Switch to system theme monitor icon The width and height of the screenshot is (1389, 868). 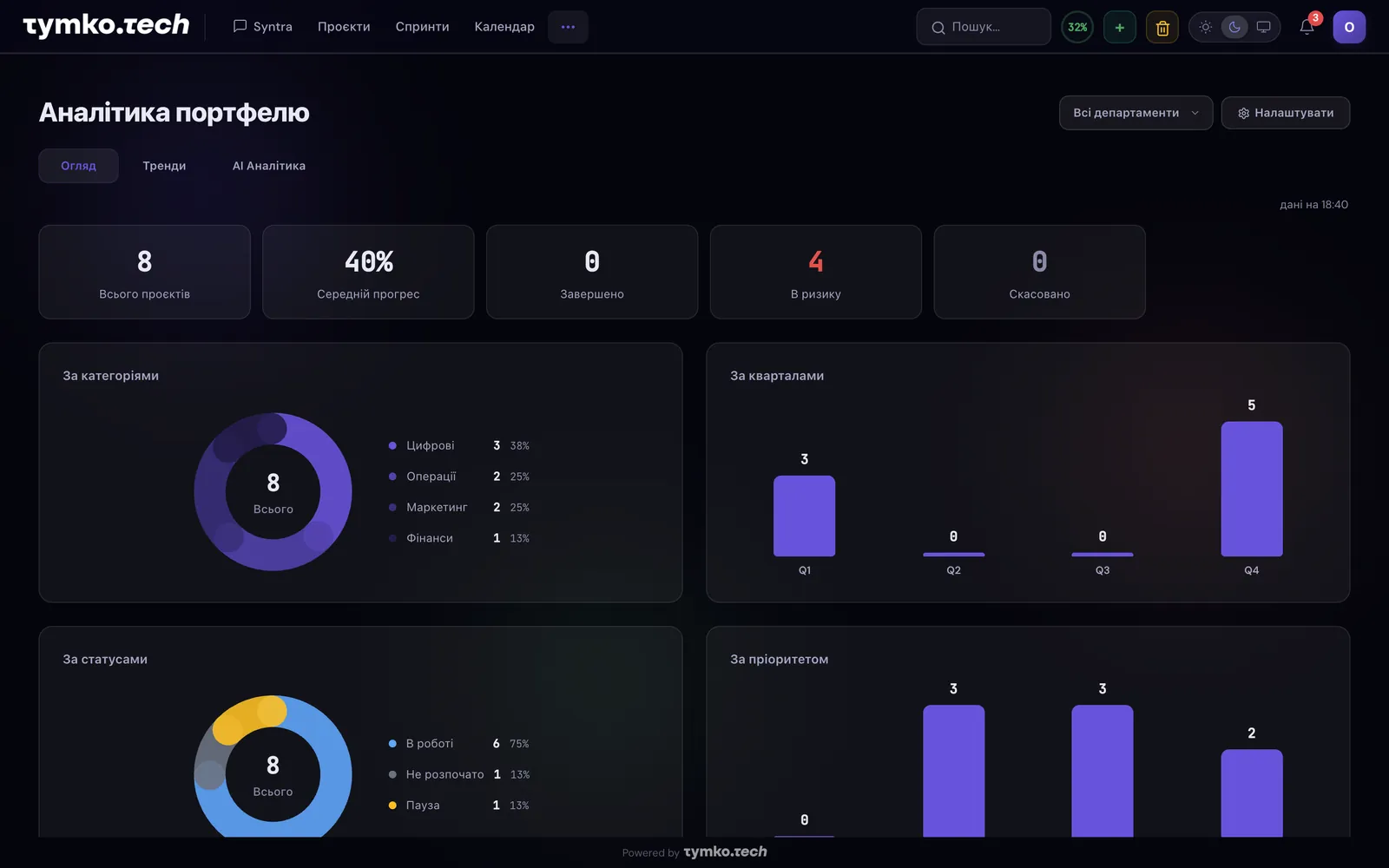coord(1263,27)
